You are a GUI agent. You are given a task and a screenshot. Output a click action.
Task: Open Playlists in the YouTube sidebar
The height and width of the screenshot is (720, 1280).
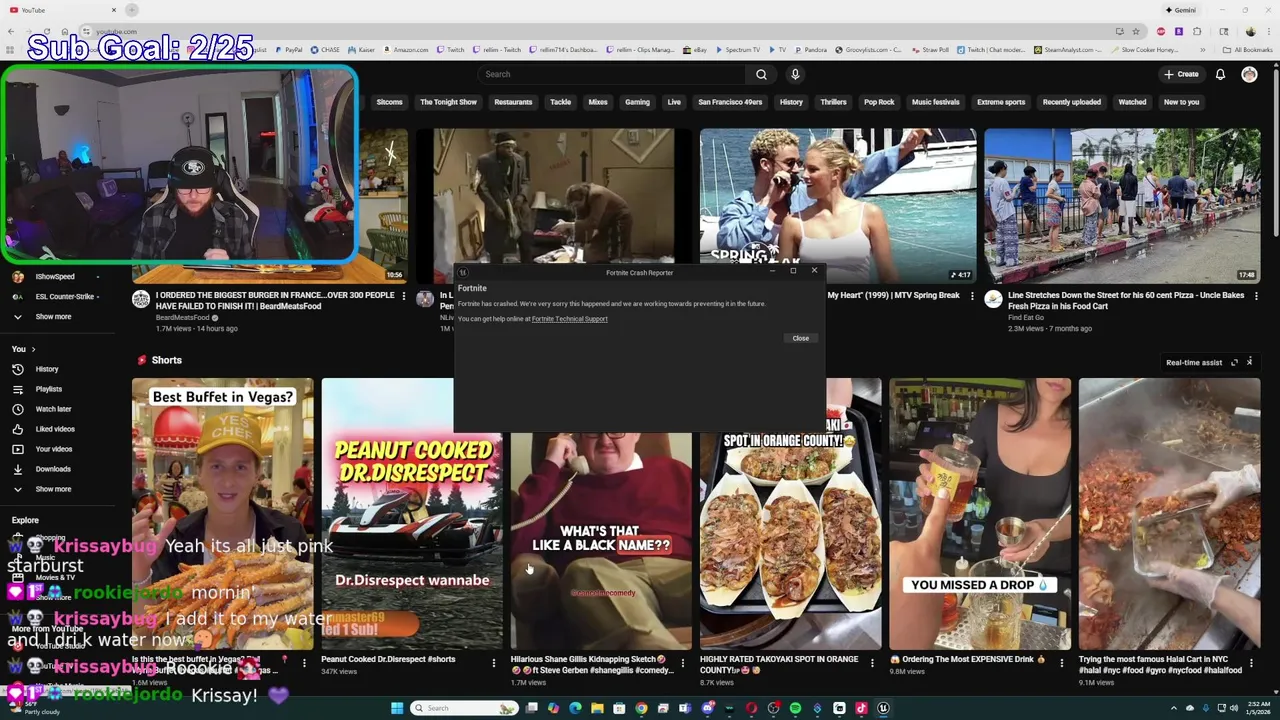[x=48, y=389]
